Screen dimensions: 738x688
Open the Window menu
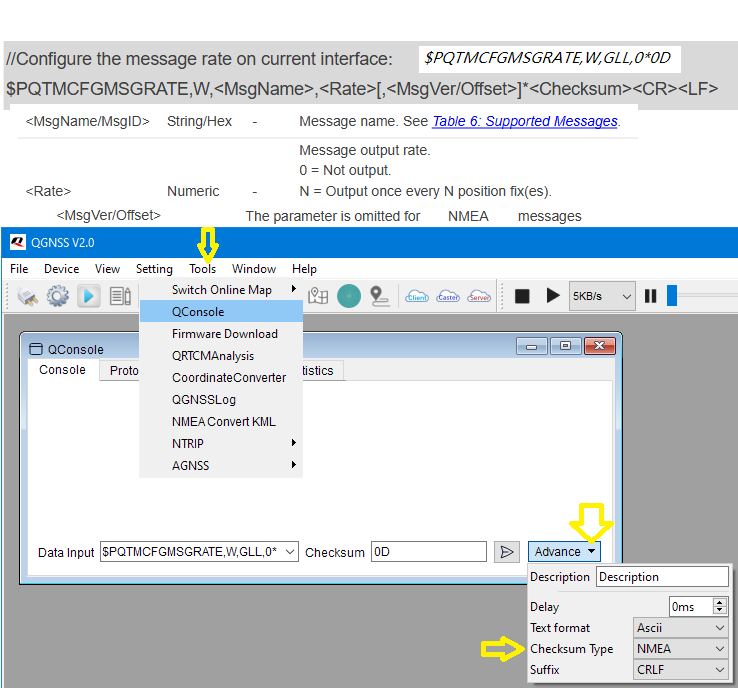[254, 269]
